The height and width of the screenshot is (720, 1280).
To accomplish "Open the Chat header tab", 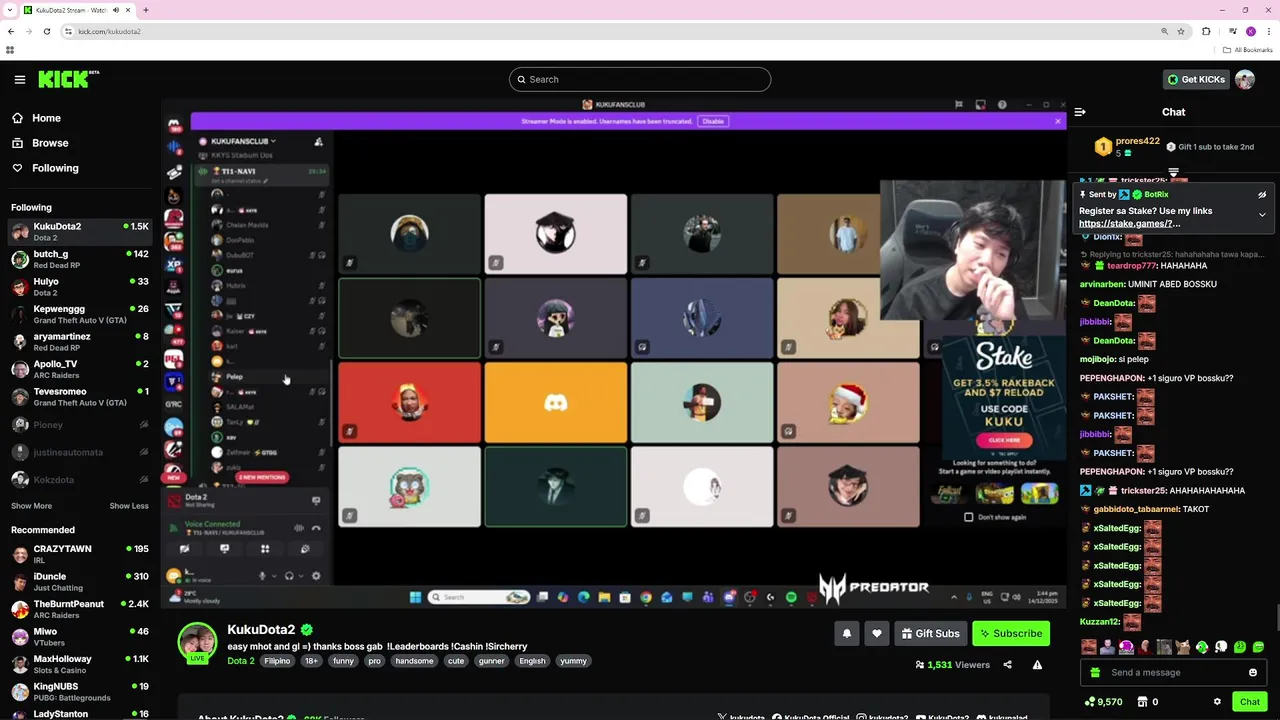I will coord(1173,112).
